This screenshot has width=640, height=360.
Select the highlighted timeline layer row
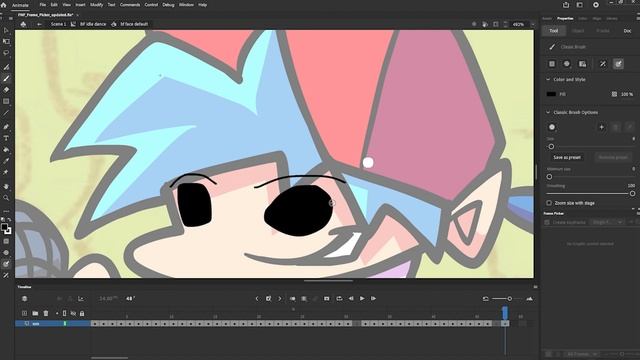(53, 323)
